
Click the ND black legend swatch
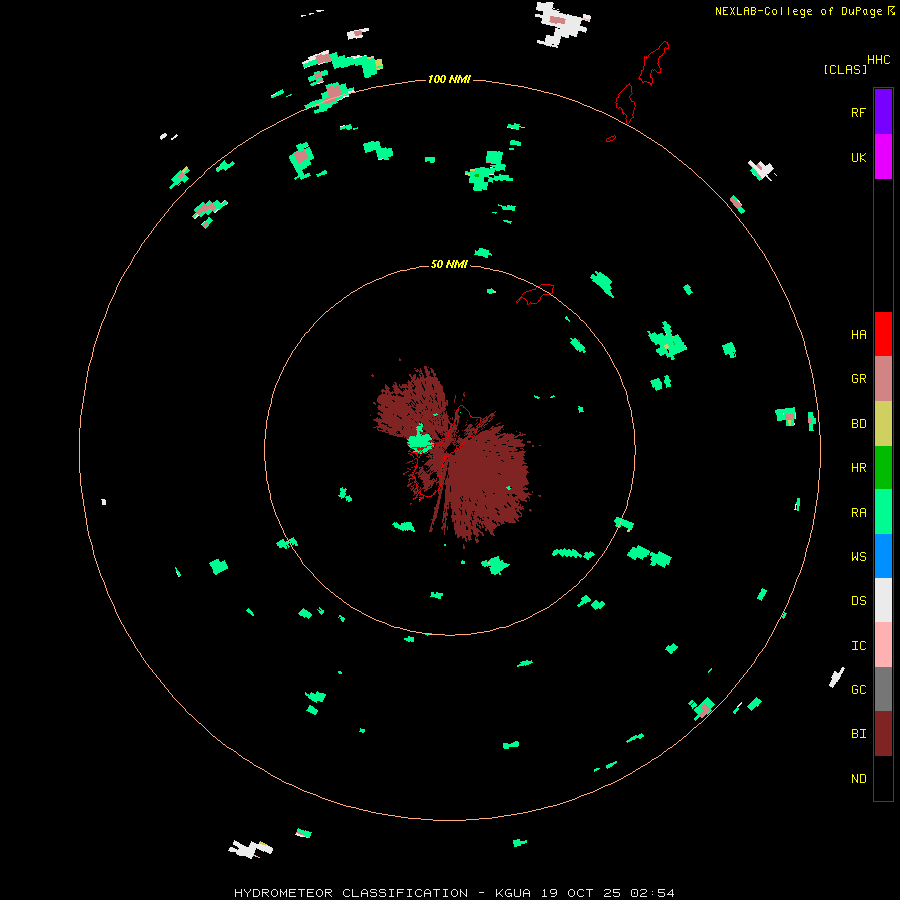[x=883, y=778]
